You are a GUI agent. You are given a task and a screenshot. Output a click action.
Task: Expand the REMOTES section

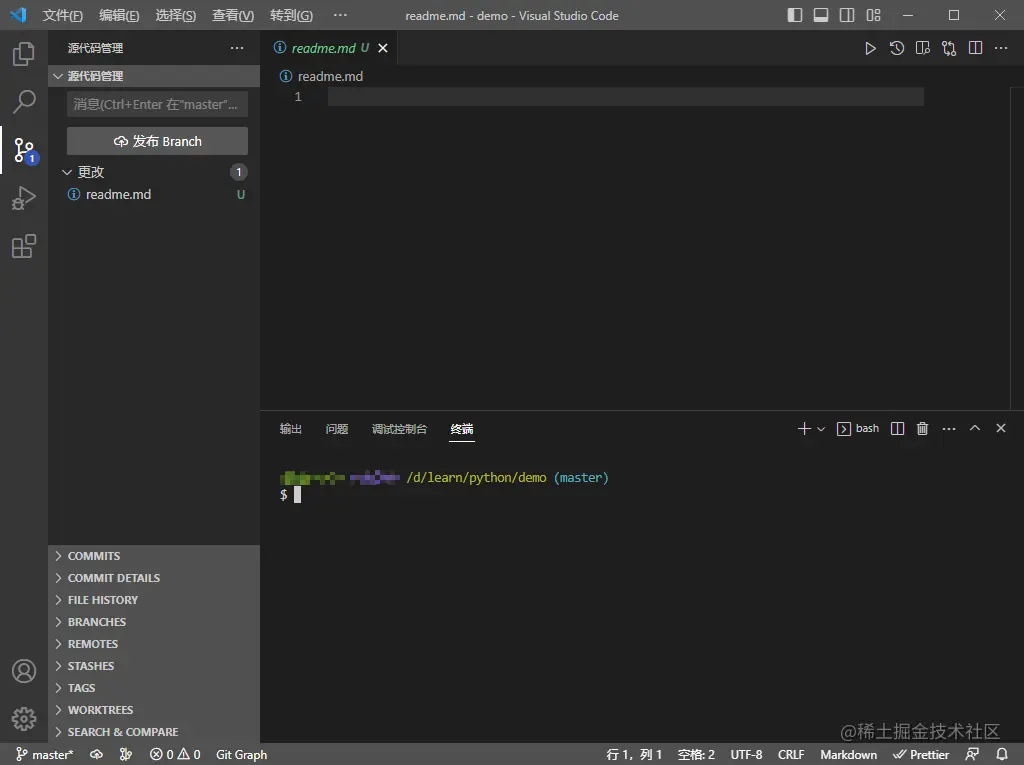tap(154, 644)
